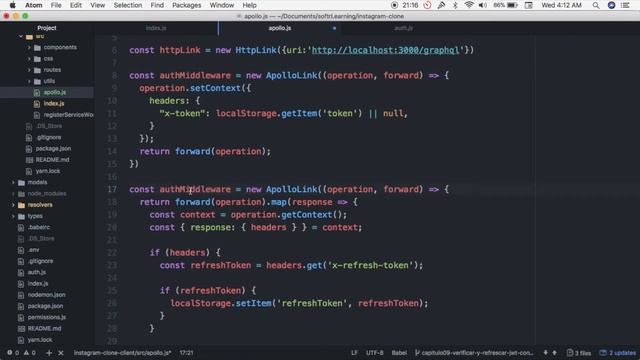Switch to the apollo.js editor tab

(x=280, y=28)
